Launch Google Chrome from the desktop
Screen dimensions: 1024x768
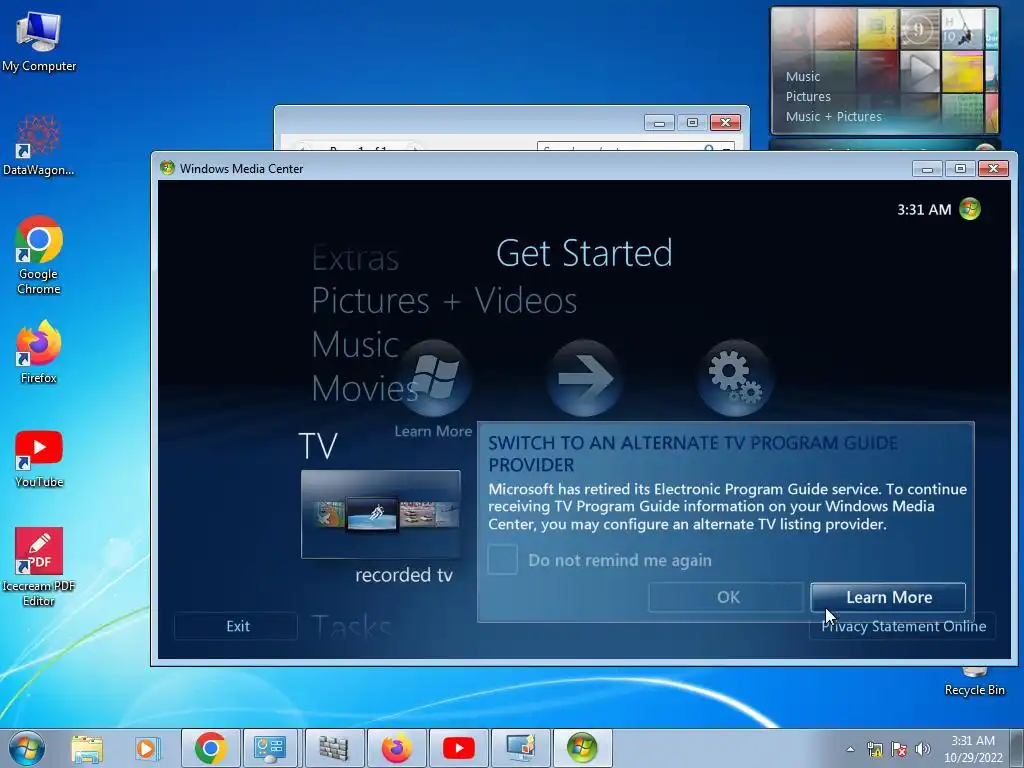pyautogui.click(x=39, y=255)
